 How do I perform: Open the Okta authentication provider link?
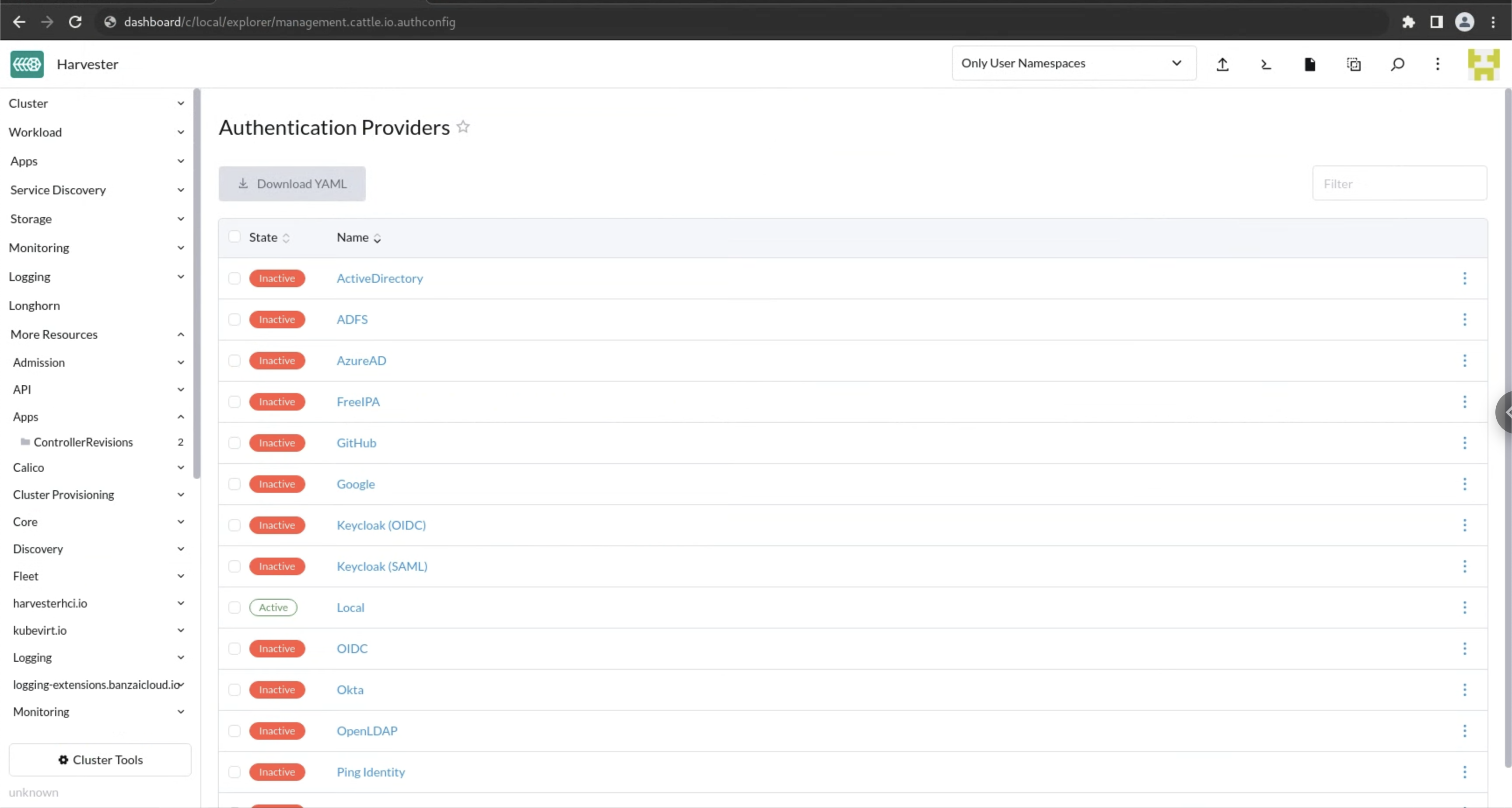(x=350, y=689)
